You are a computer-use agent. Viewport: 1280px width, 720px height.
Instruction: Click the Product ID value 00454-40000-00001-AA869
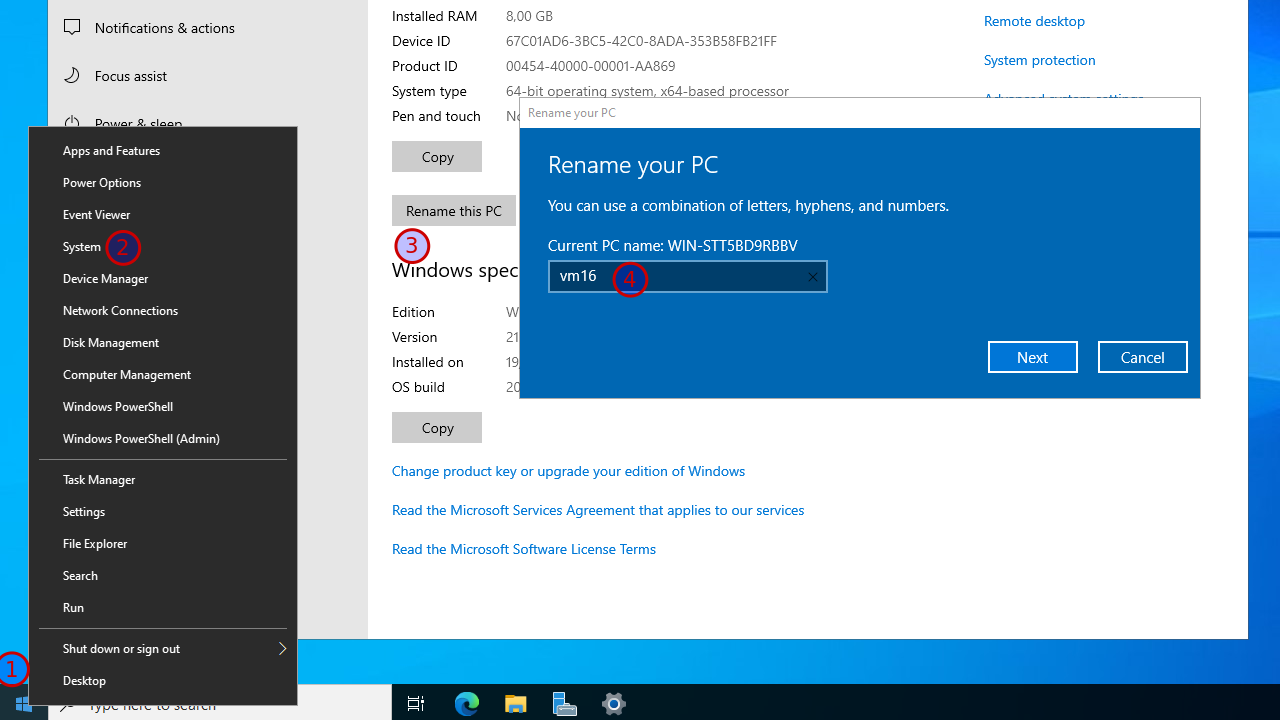(590, 66)
